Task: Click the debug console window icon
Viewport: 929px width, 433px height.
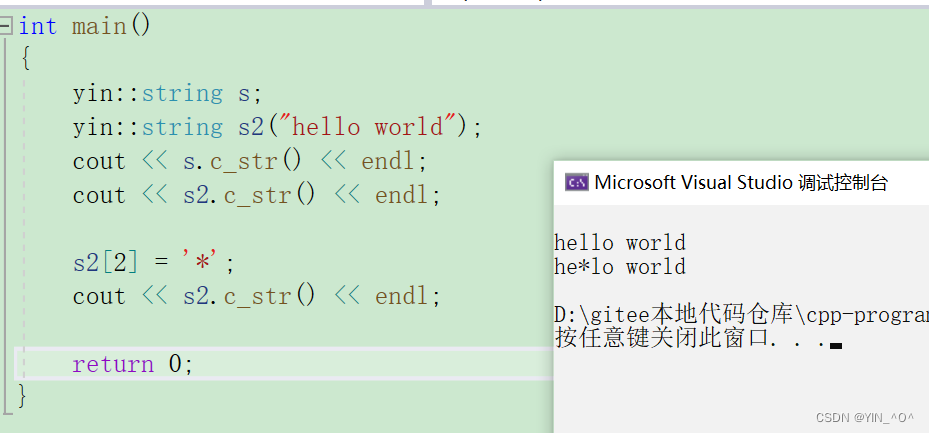Action: click(x=576, y=182)
